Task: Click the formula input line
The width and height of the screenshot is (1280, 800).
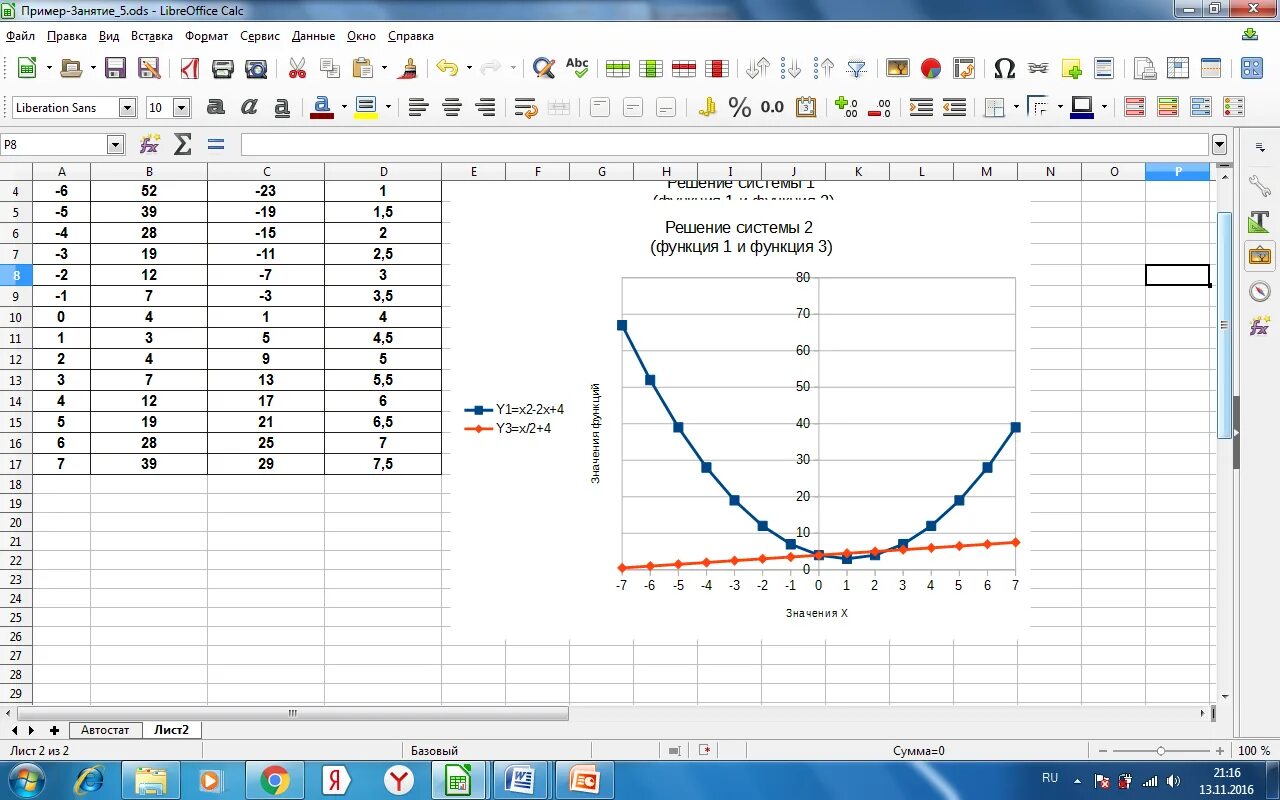Action: tap(725, 145)
